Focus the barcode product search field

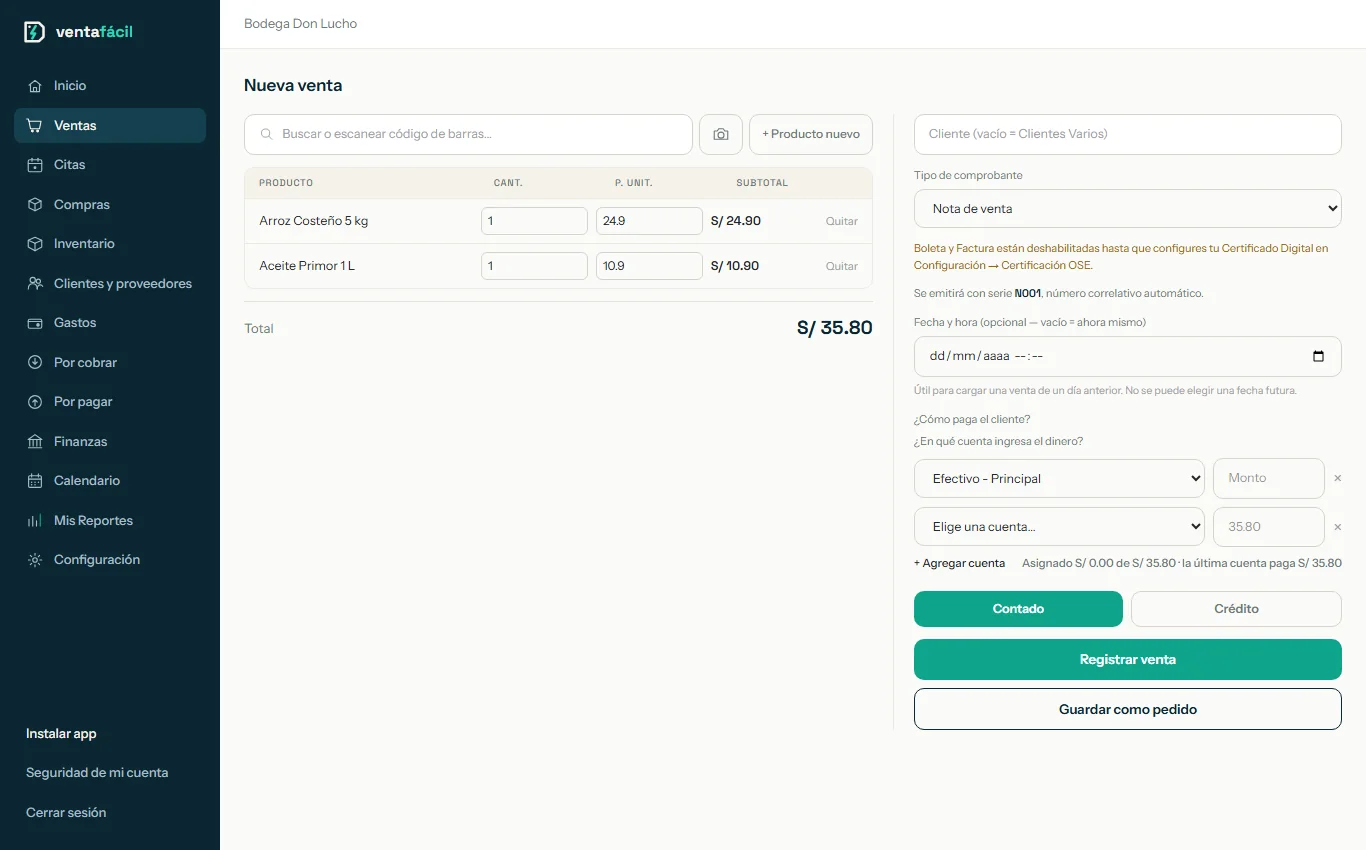click(468, 134)
